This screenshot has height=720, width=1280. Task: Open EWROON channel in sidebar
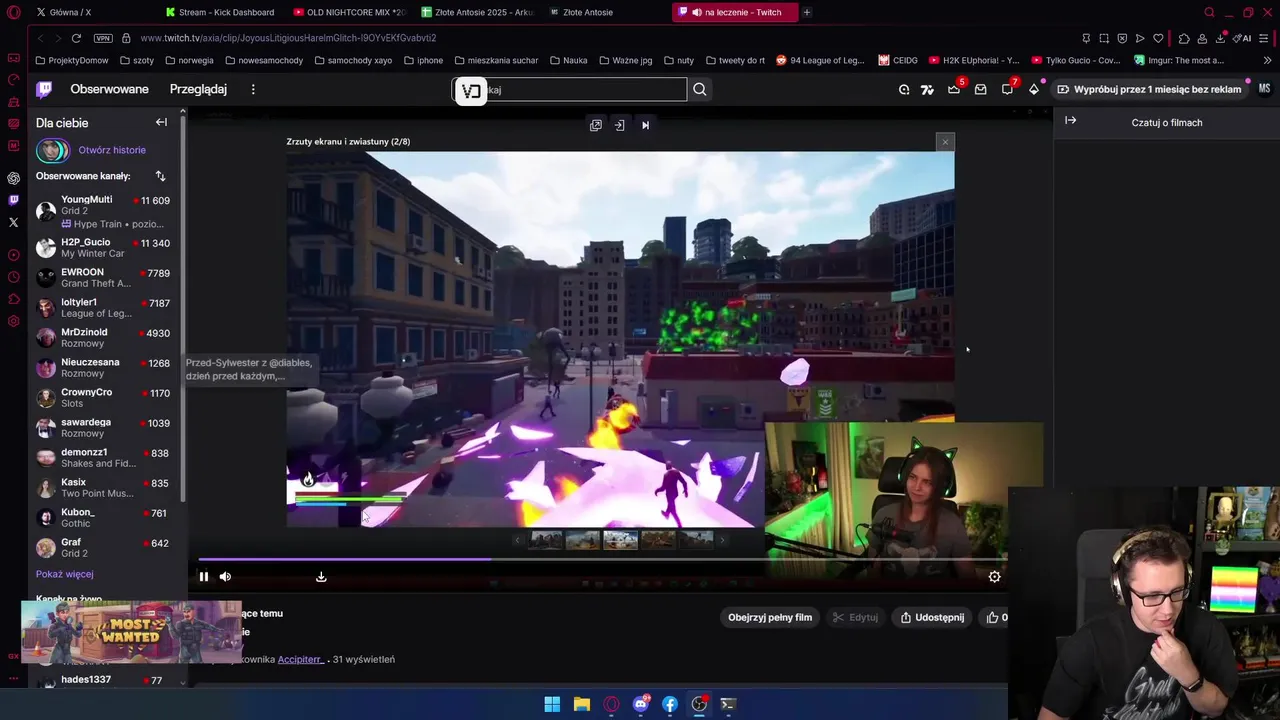[x=104, y=277]
